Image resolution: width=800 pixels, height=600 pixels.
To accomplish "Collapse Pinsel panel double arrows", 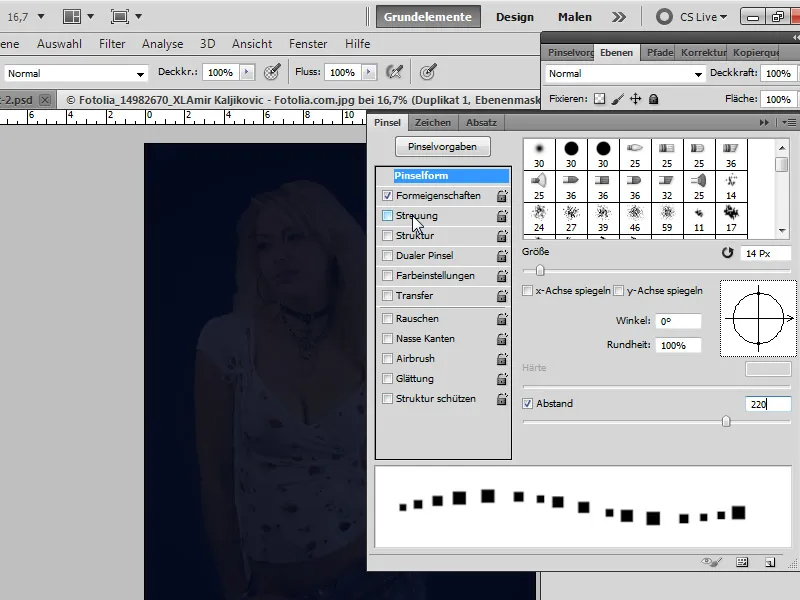I will click(x=764, y=122).
